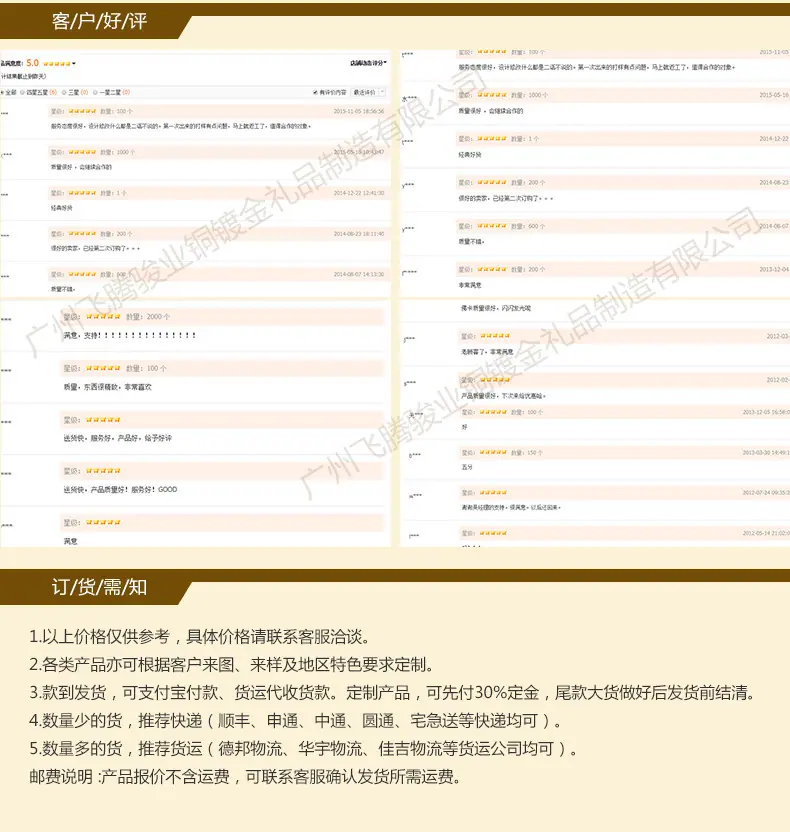Screen dimensions: 790x832
Task: Click stars of right-panel 600个 review
Action: click(x=492, y=226)
